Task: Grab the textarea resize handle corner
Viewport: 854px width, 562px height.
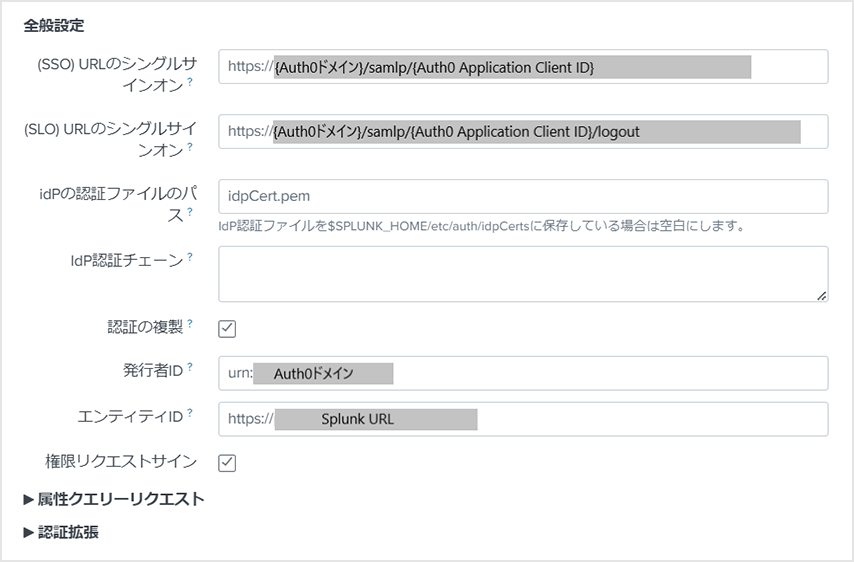Action: coord(822,296)
